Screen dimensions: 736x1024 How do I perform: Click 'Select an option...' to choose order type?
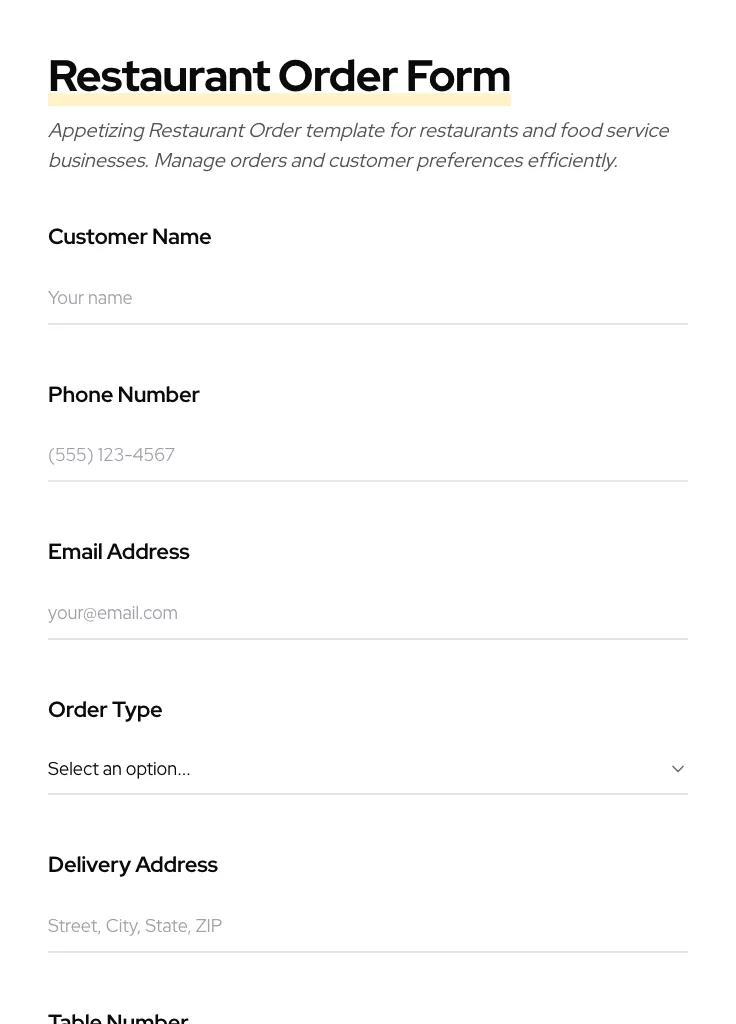pos(119,769)
